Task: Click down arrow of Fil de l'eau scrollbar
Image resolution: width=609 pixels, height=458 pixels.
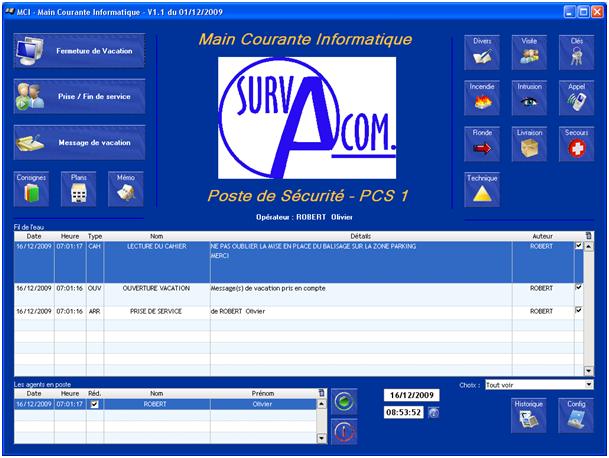Action: (x=589, y=371)
